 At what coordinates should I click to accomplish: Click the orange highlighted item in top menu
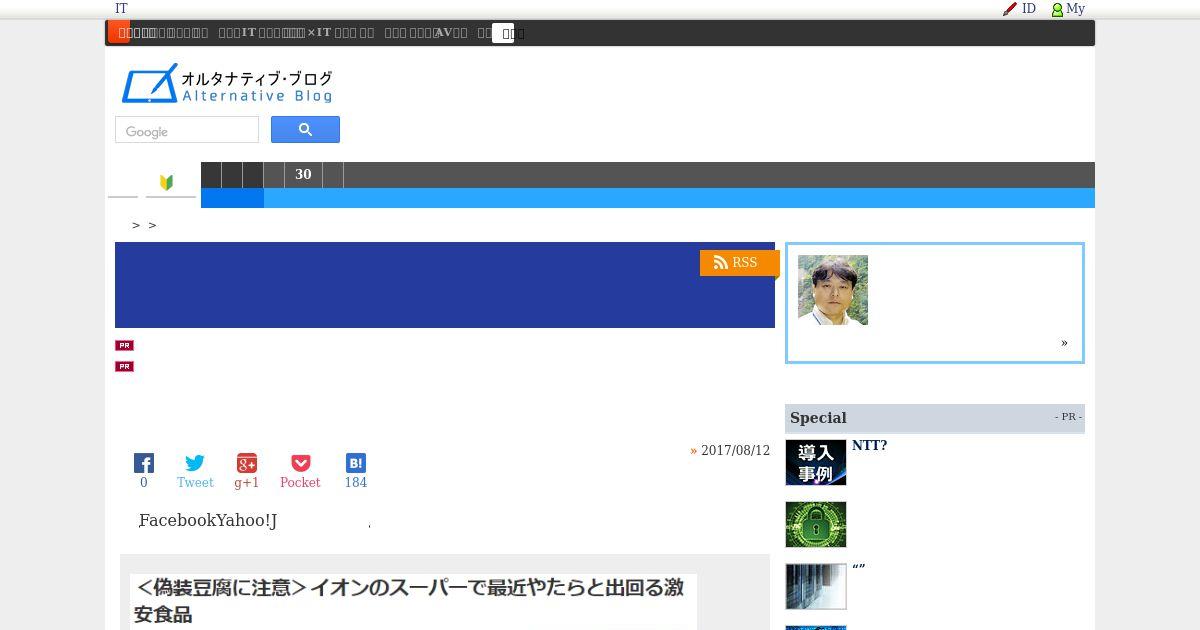tap(119, 32)
